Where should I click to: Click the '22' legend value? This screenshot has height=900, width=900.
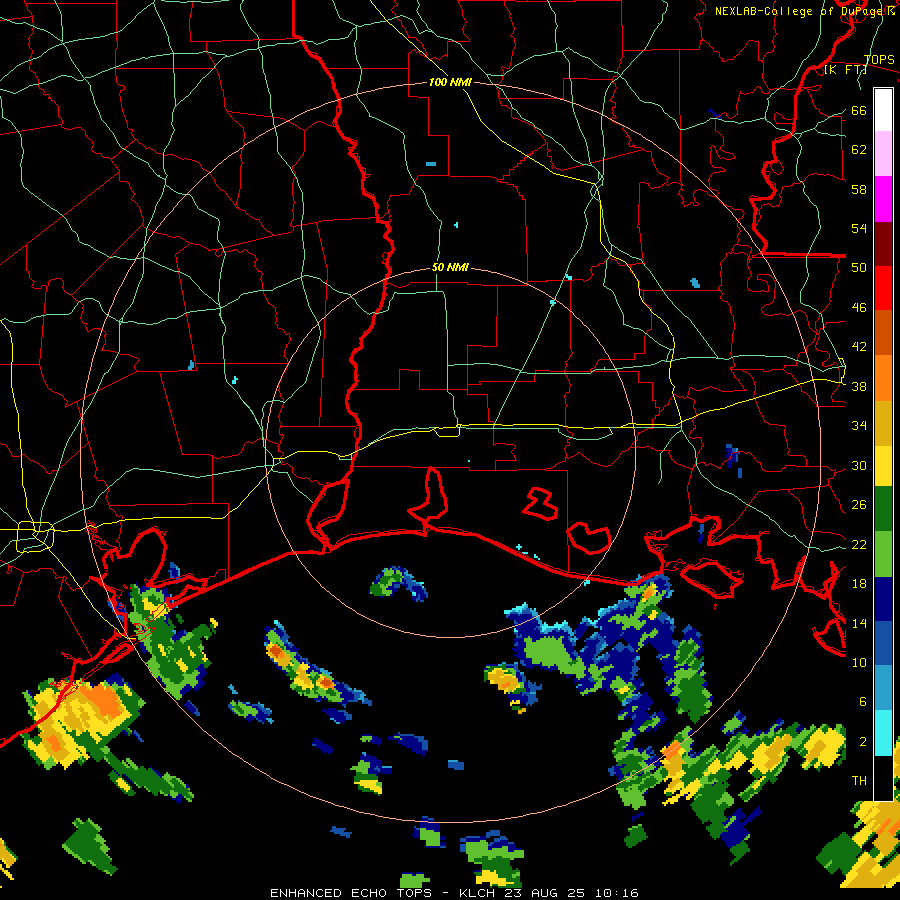click(x=859, y=544)
